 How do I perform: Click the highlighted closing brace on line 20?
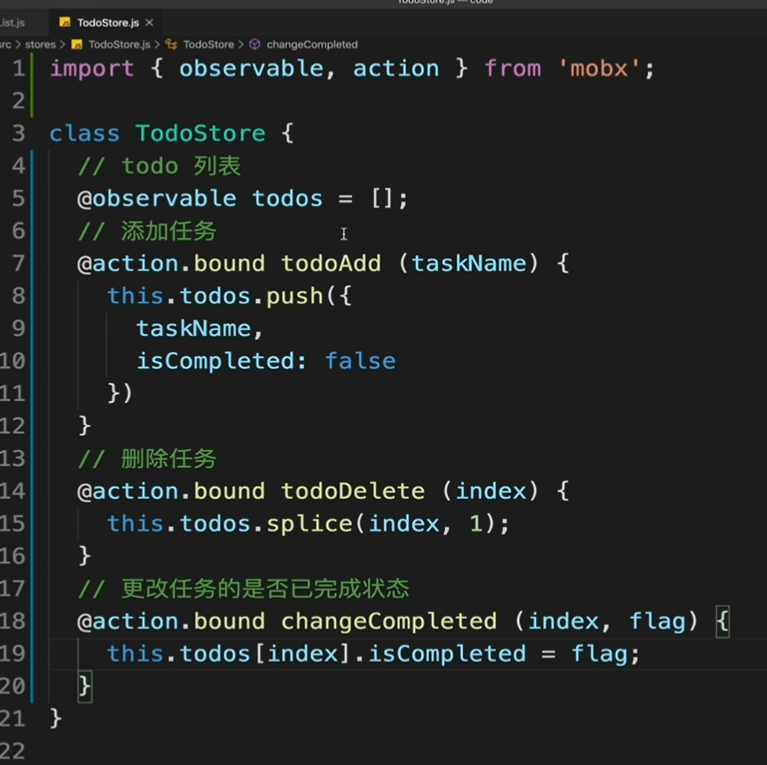pos(85,686)
